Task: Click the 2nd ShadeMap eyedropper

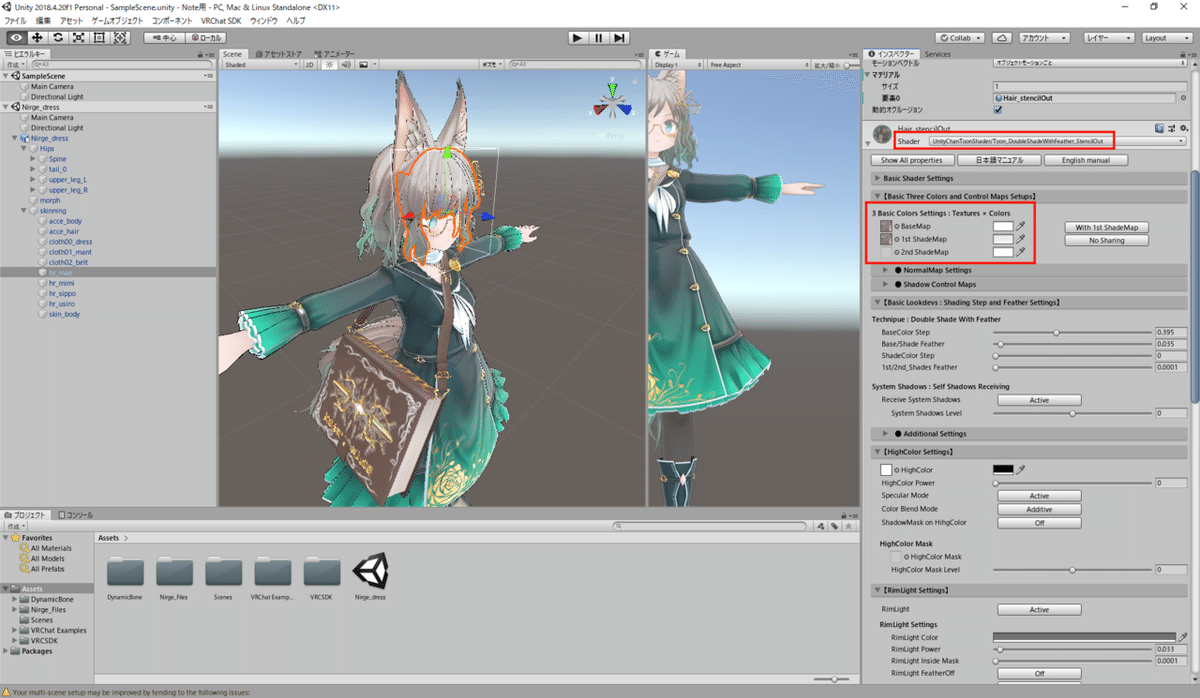Action: [x=1021, y=252]
